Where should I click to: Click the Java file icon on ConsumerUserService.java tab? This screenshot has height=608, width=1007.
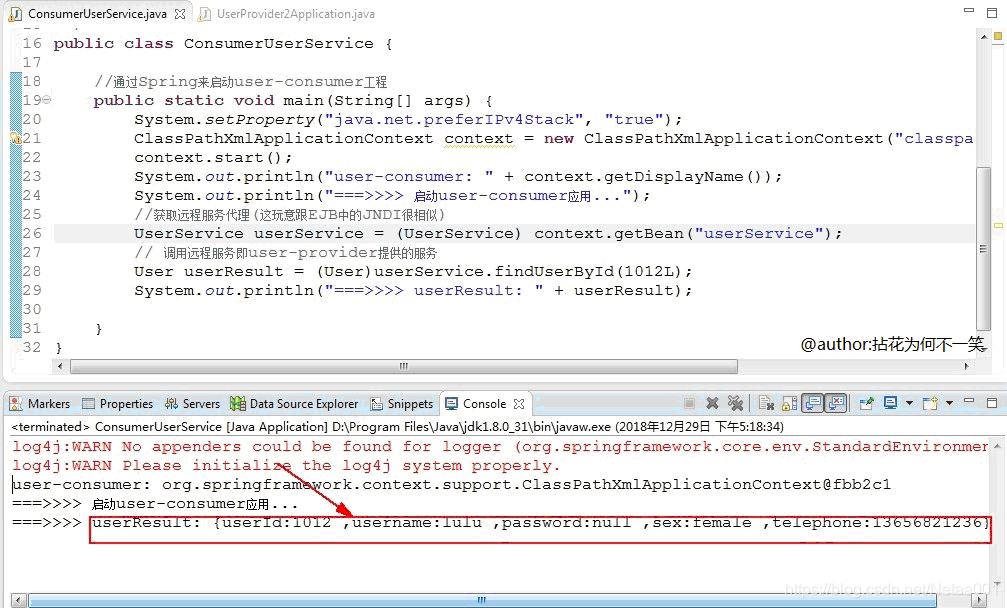tap(15, 13)
